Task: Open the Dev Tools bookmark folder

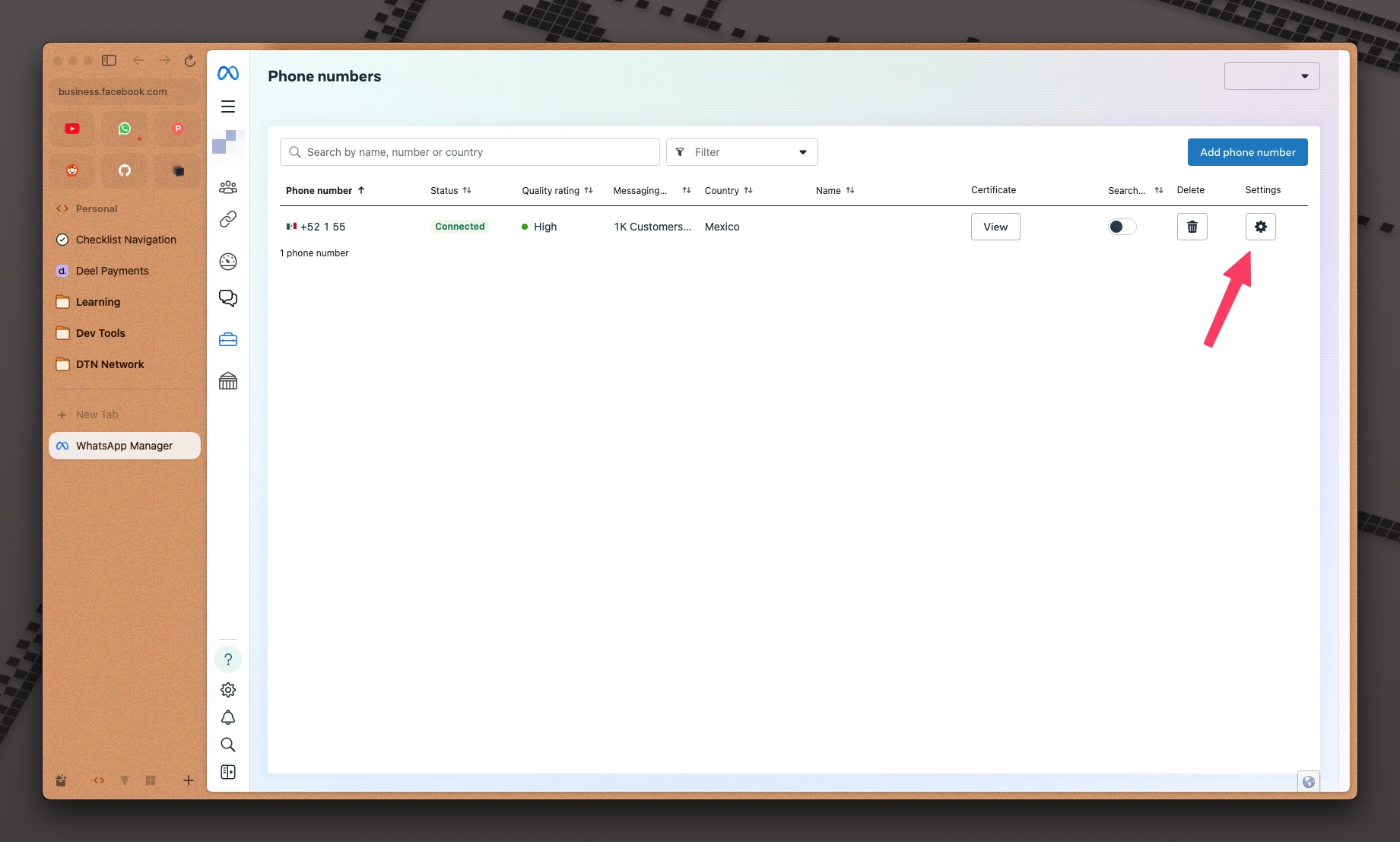Action: coord(100,333)
